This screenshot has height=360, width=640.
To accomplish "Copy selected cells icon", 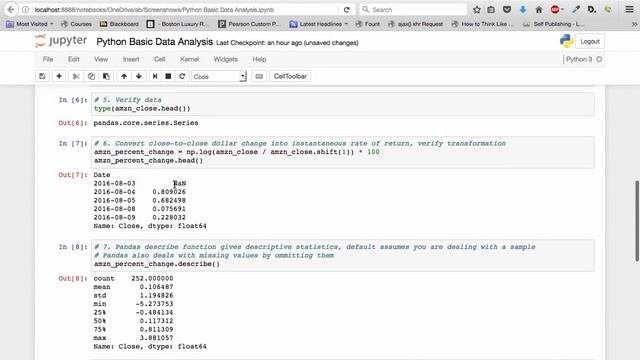I will coord(91,76).
